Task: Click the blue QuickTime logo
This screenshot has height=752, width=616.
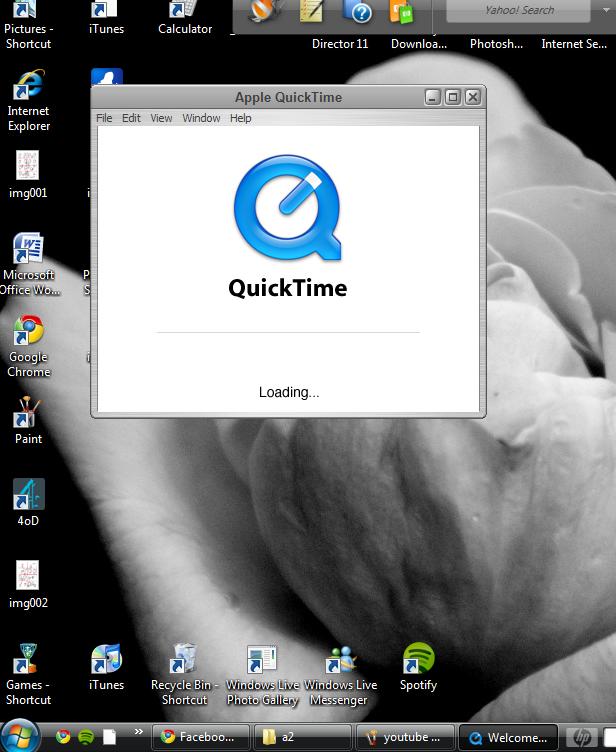Action: coord(287,207)
